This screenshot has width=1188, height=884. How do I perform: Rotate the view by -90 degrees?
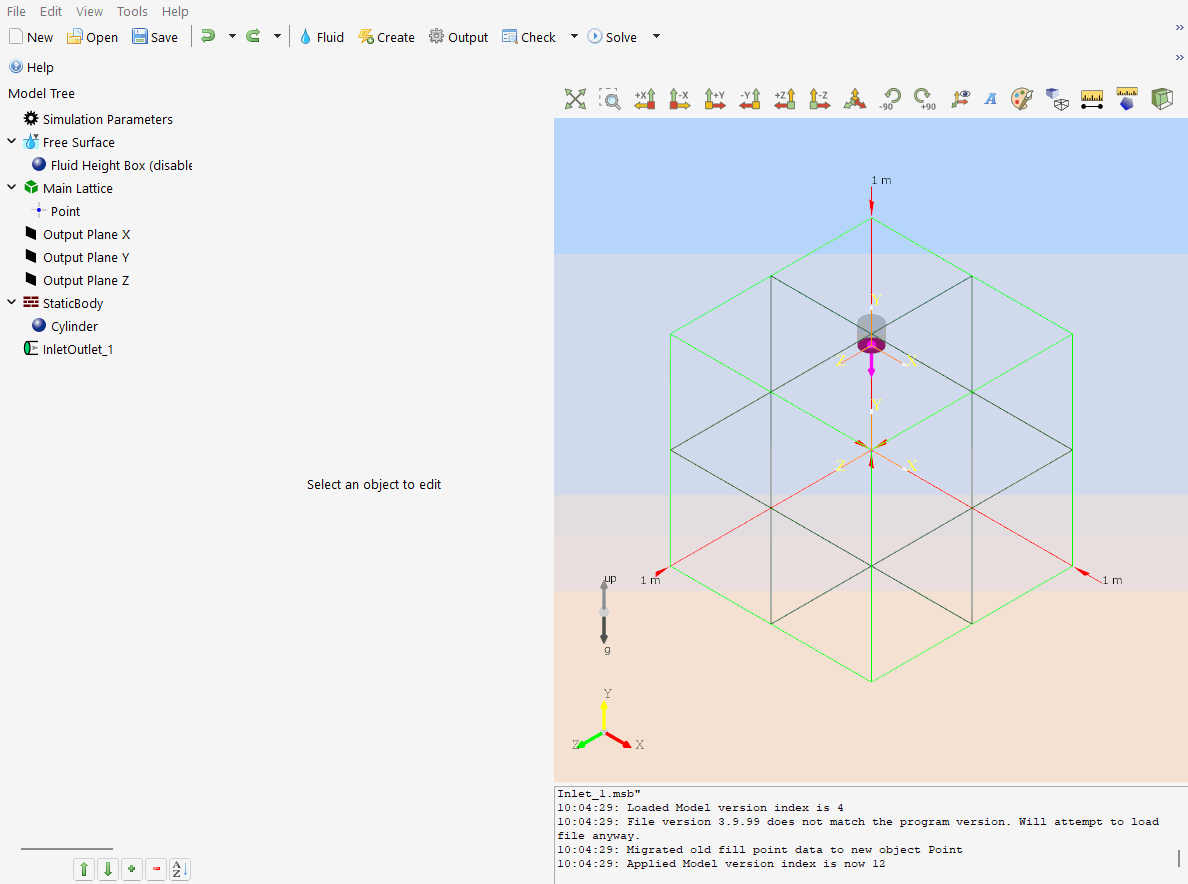click(x=889, y=98)
